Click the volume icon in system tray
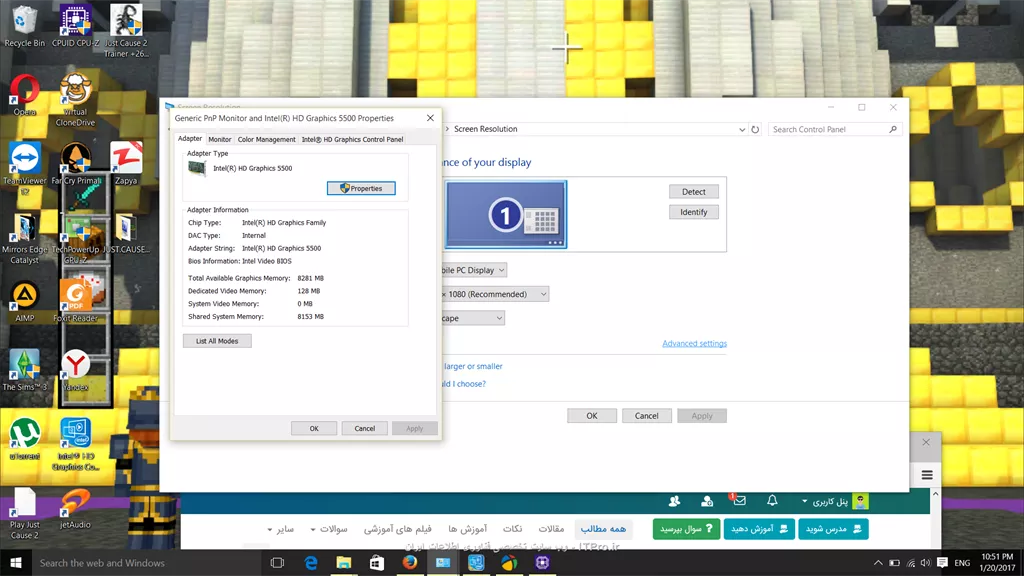Screen dimensions: 1024x576 [x=925, y=562]
